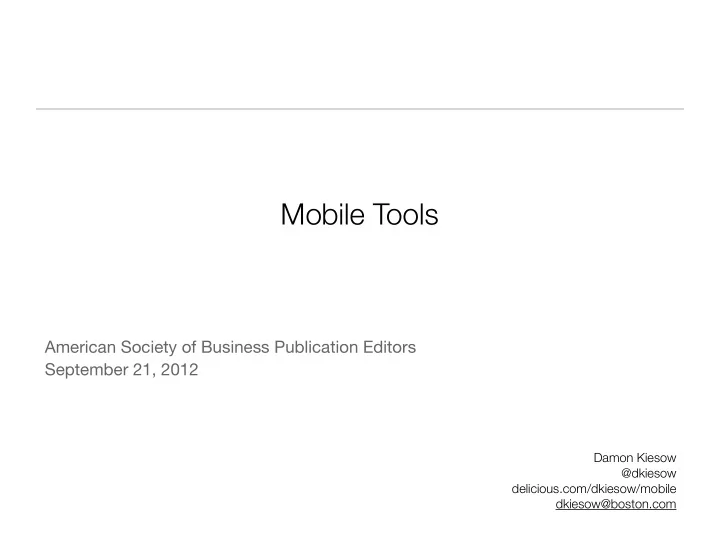Open the dkiesow@boston.com email link
The height and width of the screenshot is (540, 720).
(616, 504)
